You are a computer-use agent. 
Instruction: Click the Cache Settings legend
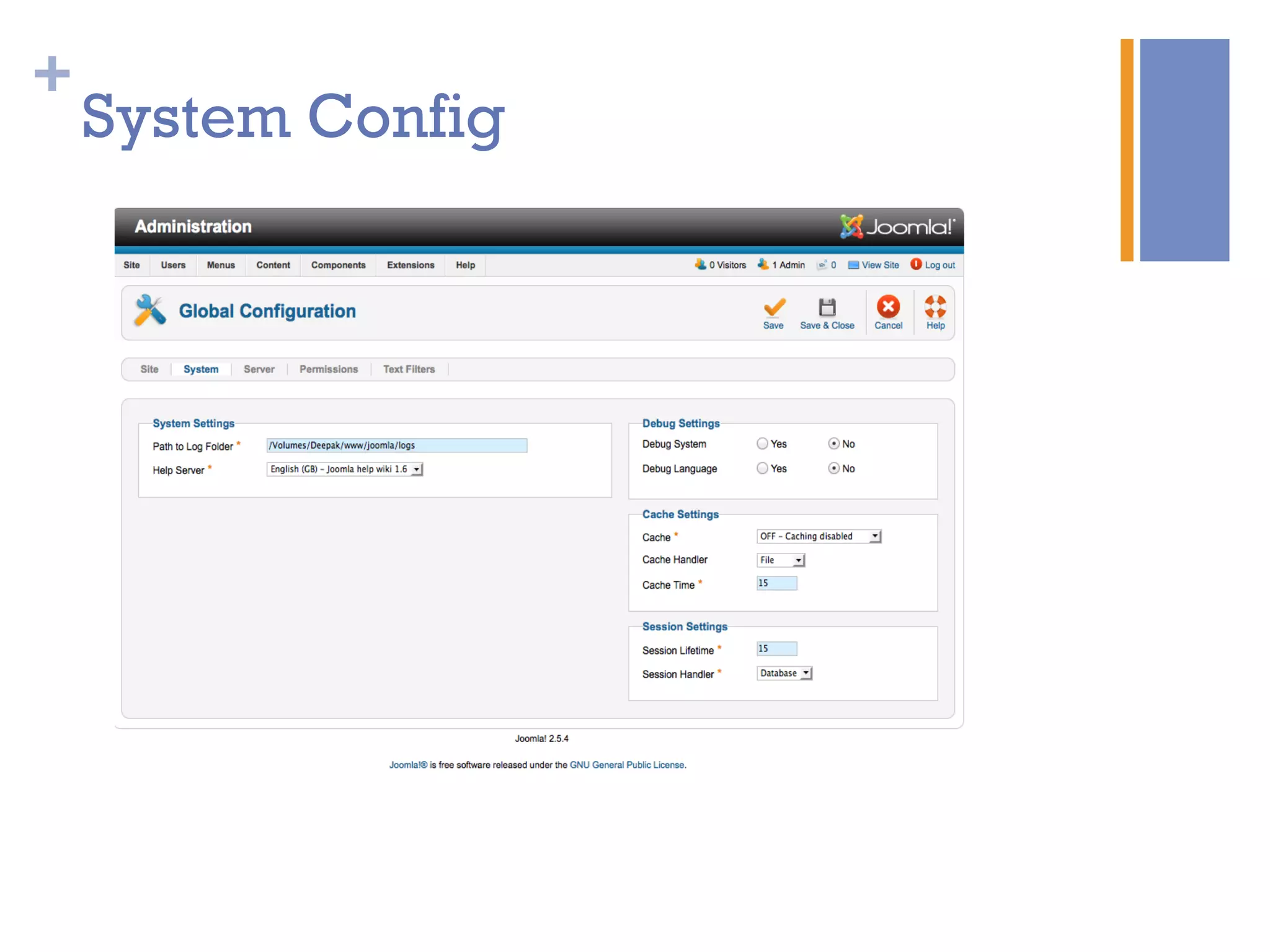point(680,514)
